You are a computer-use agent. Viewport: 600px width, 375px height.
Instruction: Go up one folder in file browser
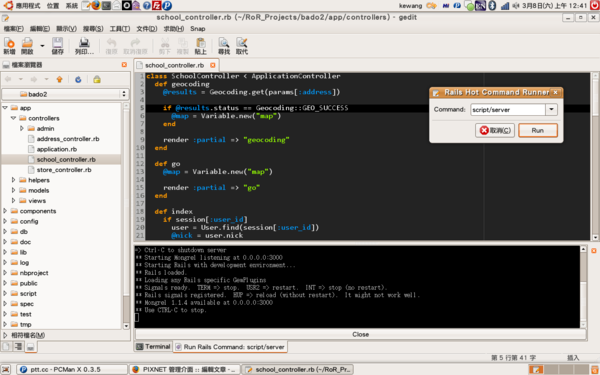point(59,80)
